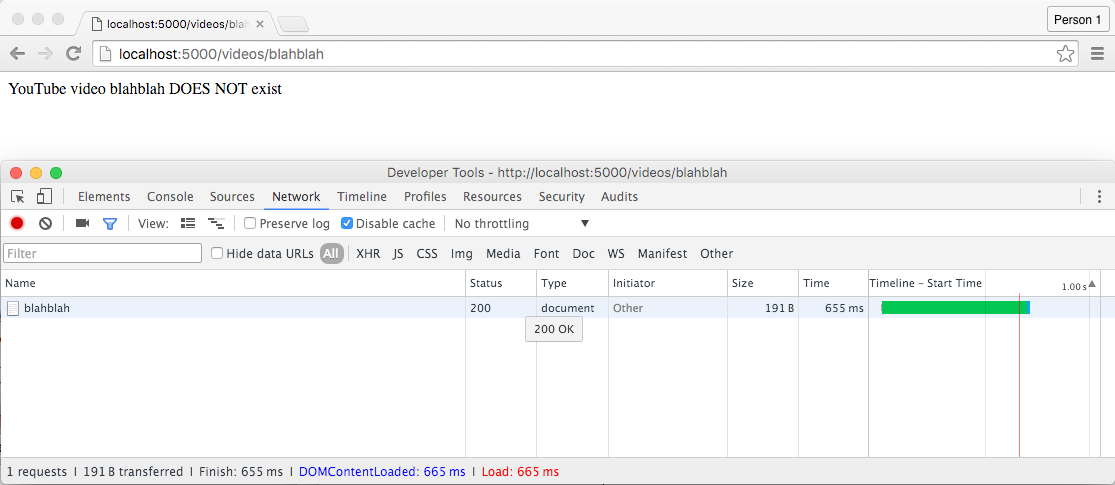
Task: Open the Timeline tab
Action: click(362, 197)
